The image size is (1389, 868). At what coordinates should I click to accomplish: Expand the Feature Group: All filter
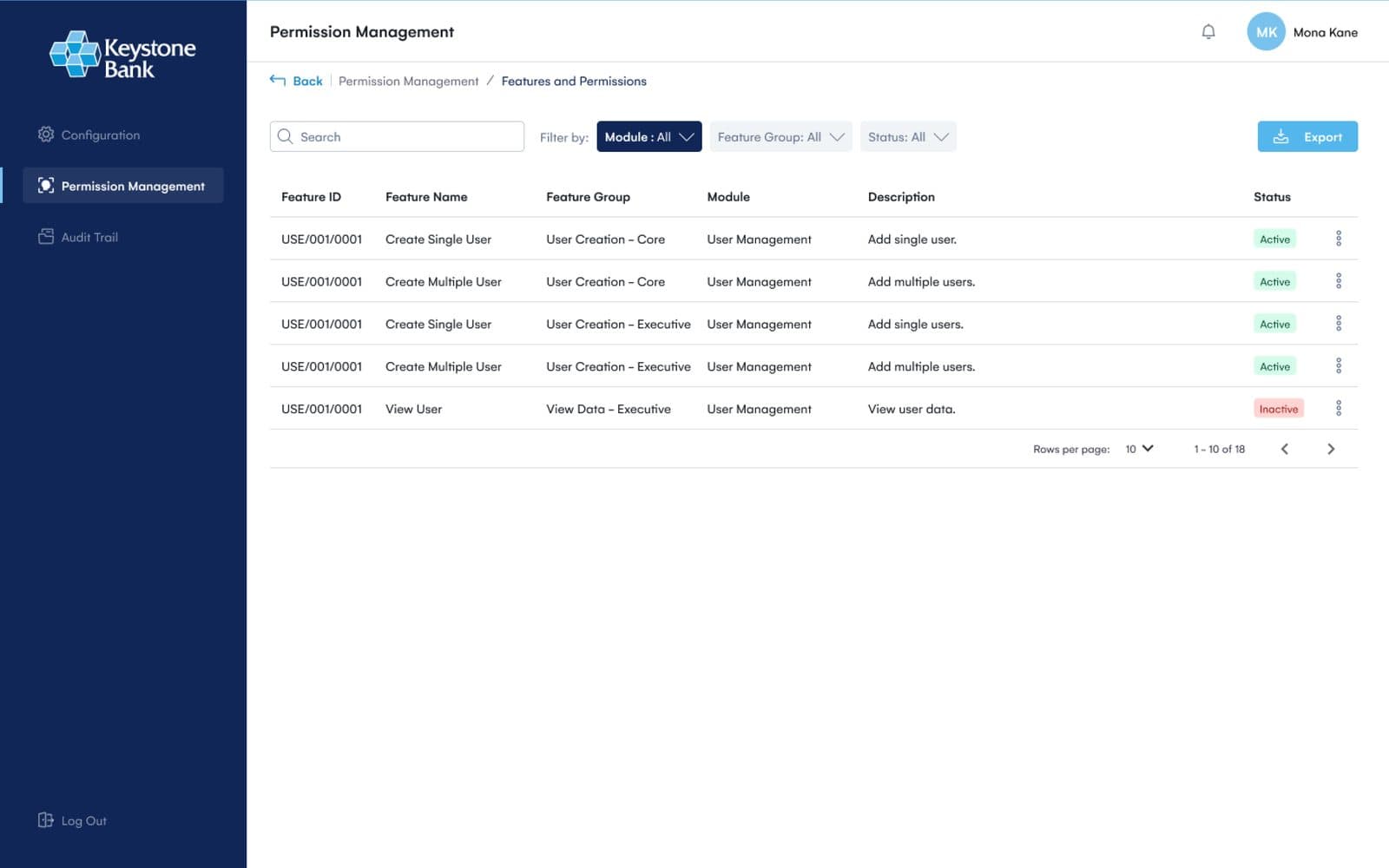coord(780,136)
